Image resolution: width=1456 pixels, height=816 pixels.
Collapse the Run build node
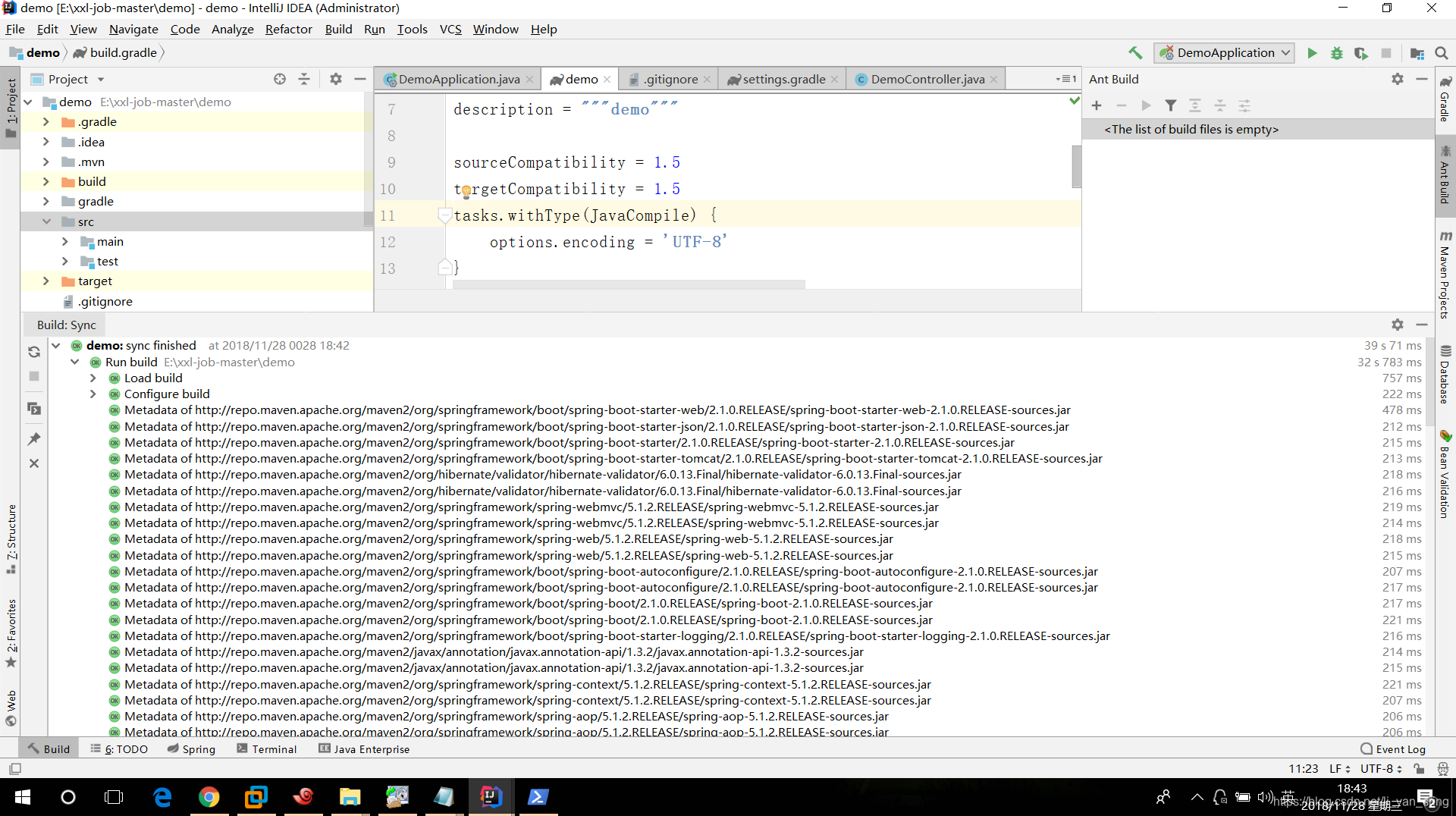coord(74,362)
